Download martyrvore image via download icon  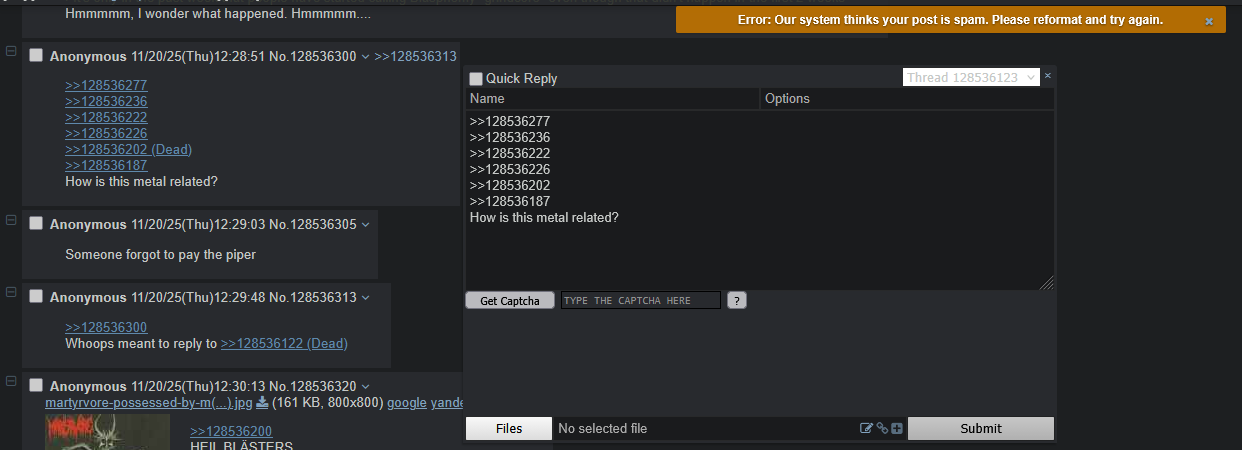click(262, 402)
